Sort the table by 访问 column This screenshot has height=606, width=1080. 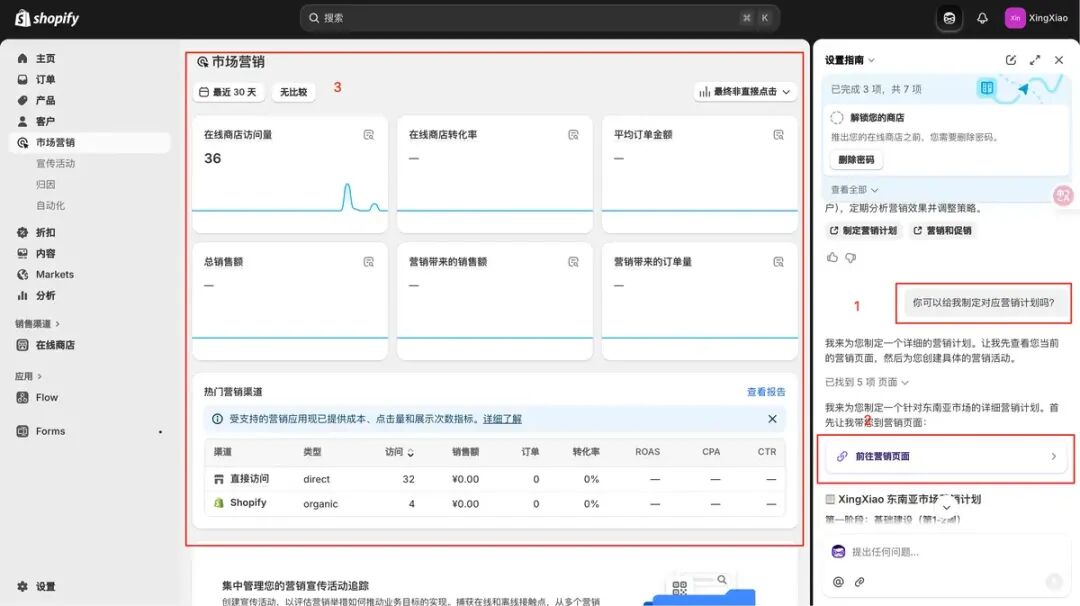399,452
